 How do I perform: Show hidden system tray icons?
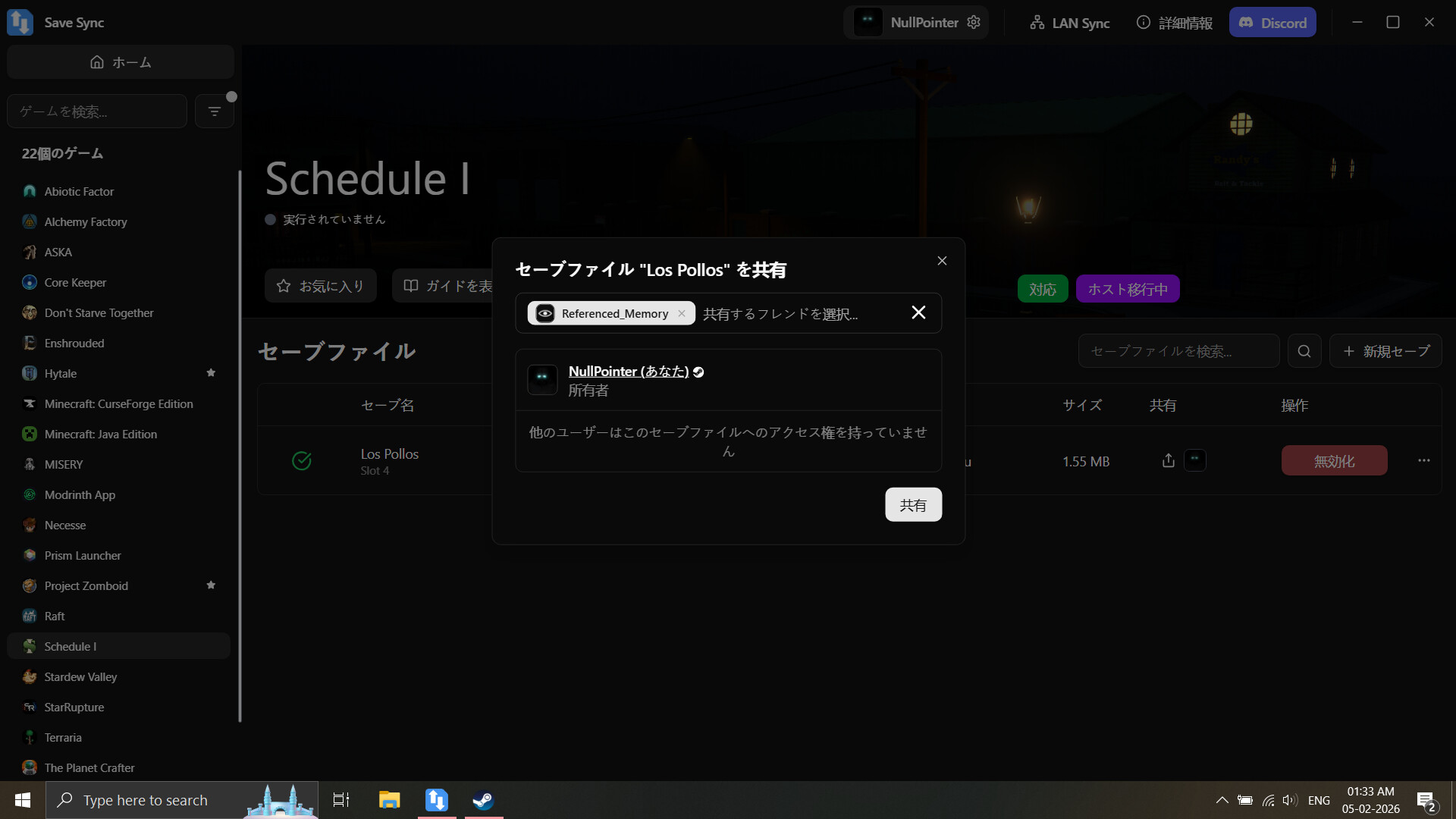pos(1222,800)
